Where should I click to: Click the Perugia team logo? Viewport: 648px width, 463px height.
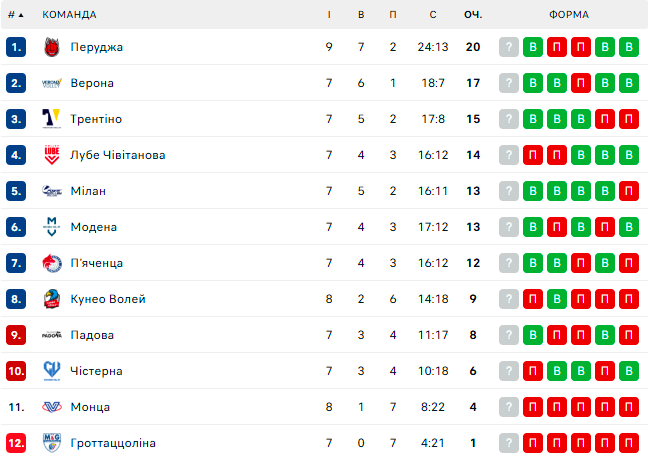[x=52, y=47]
